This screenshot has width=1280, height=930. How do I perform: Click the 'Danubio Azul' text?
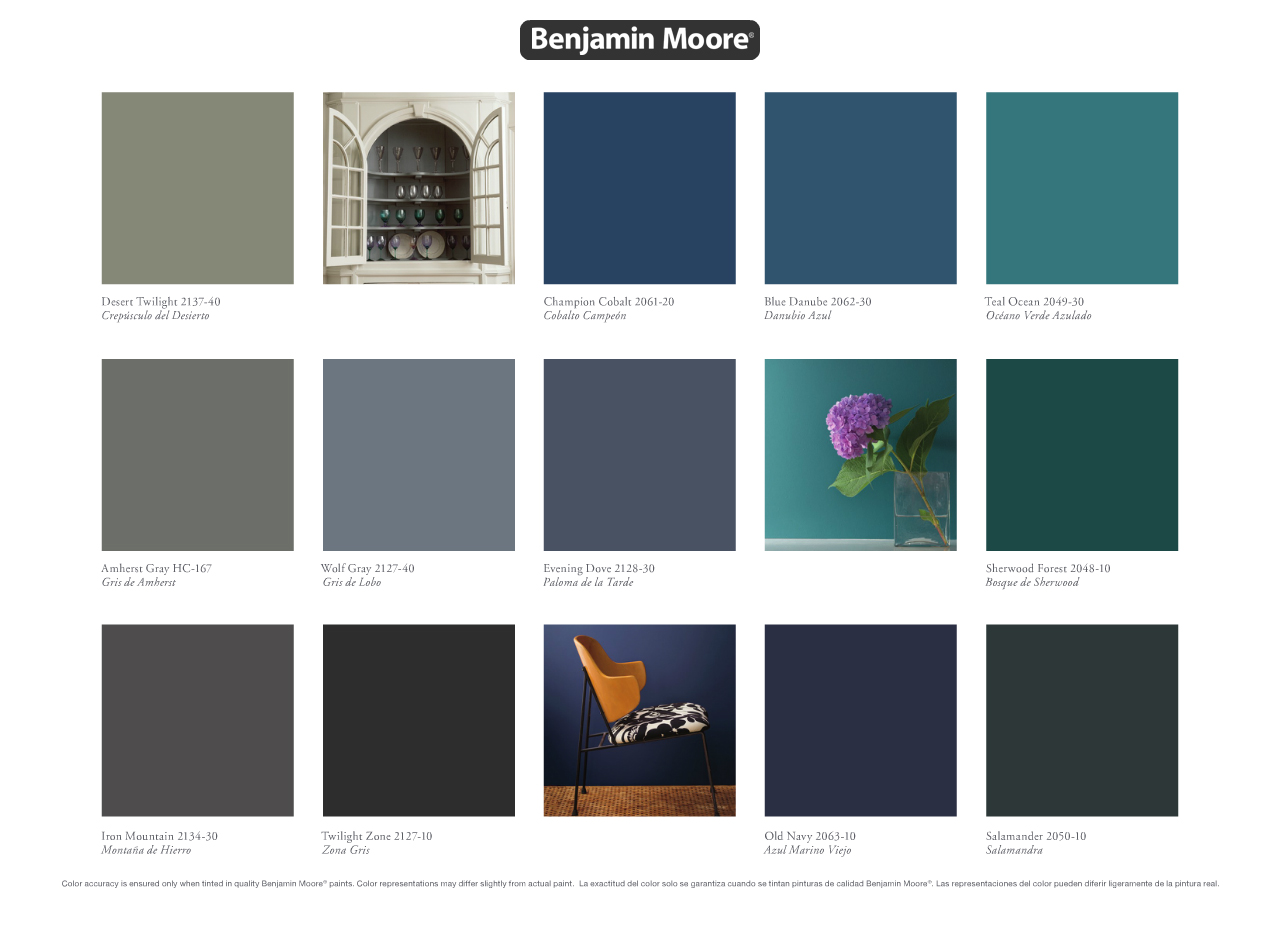coord(798,316)
